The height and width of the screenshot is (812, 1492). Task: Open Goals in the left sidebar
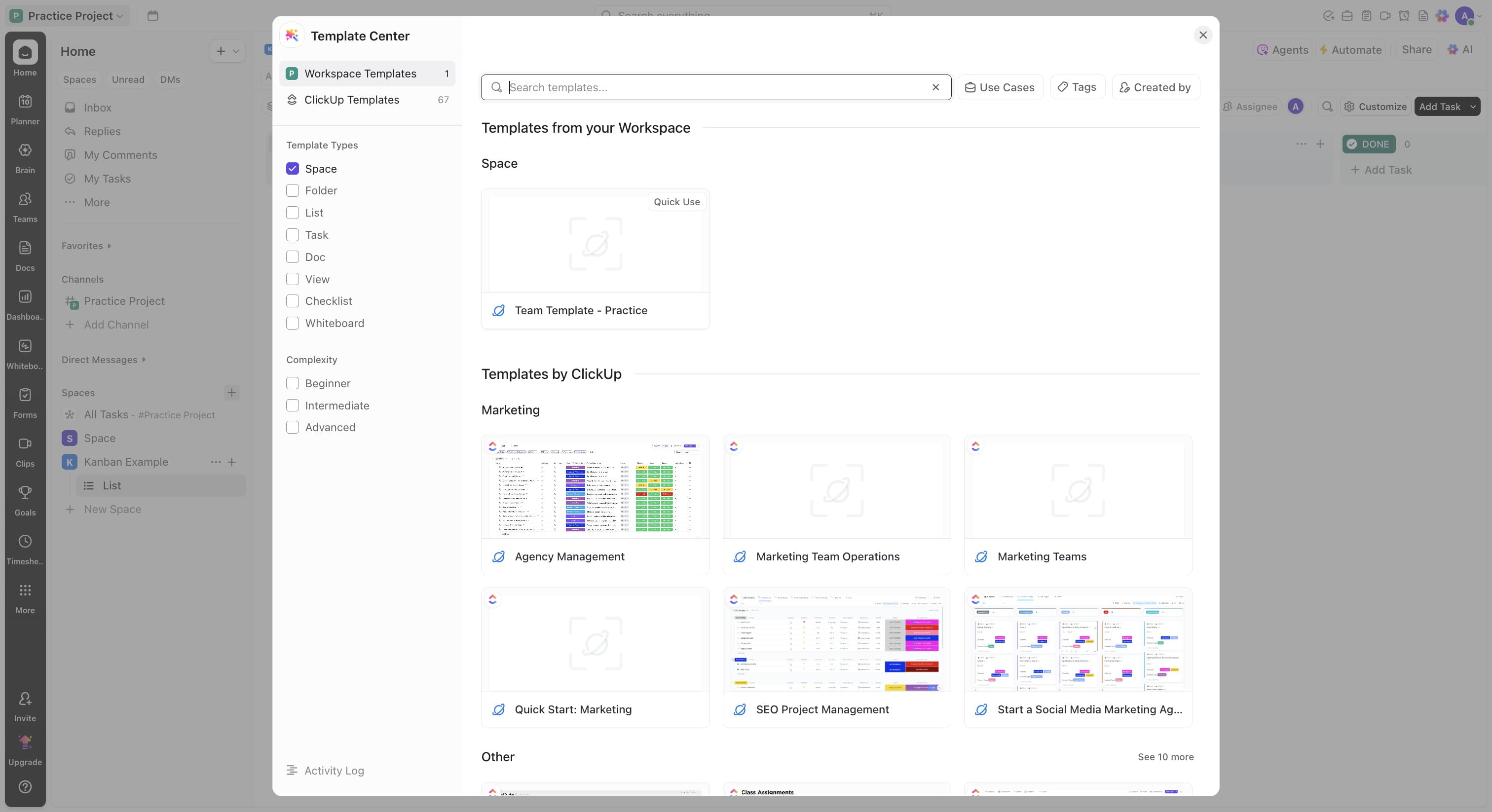tap(25, 500)
